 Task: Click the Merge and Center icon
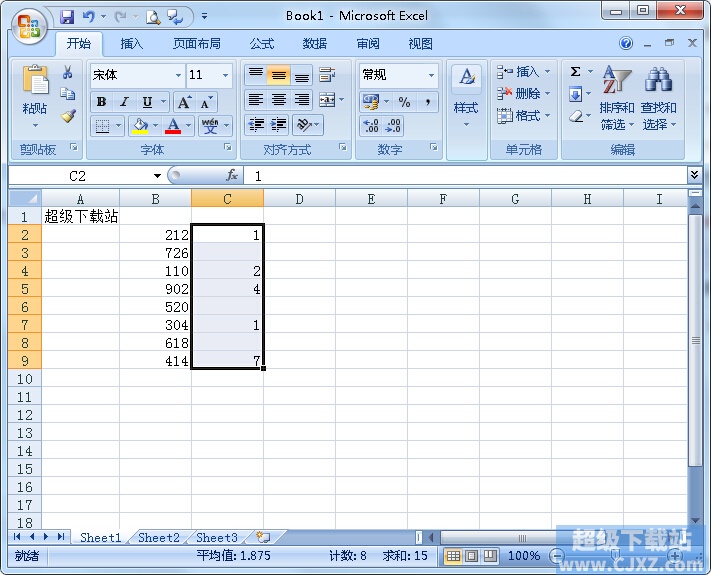point(326,100)
